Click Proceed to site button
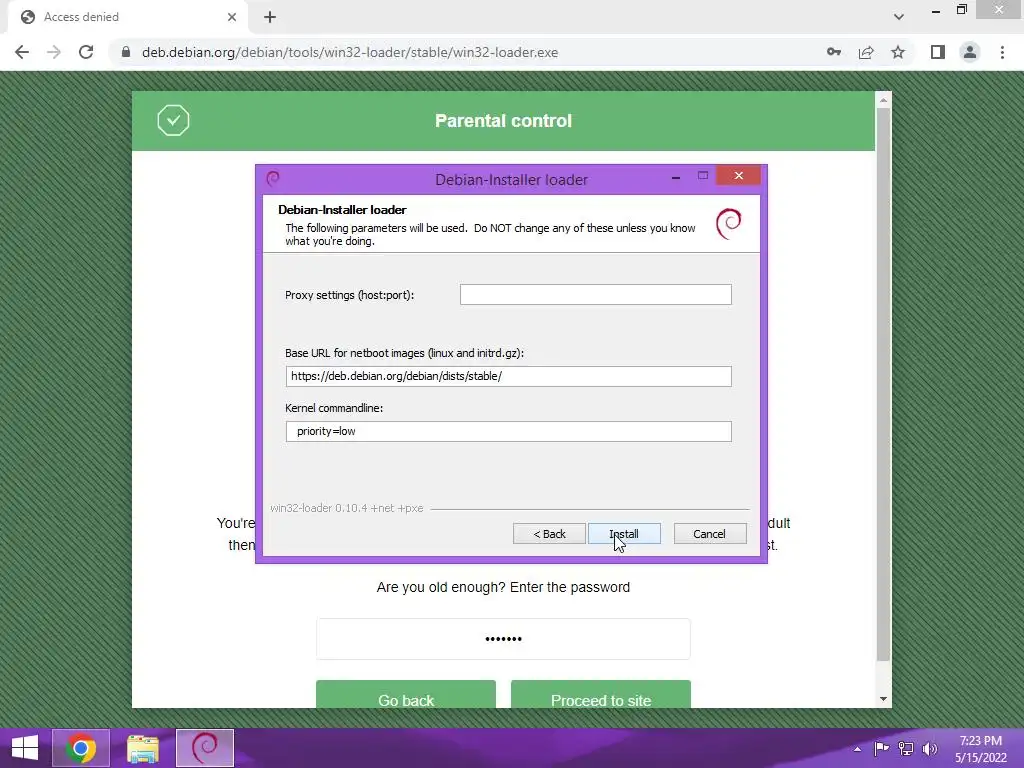The height and width of the screenshot is (768, 1024). point(601,694)
